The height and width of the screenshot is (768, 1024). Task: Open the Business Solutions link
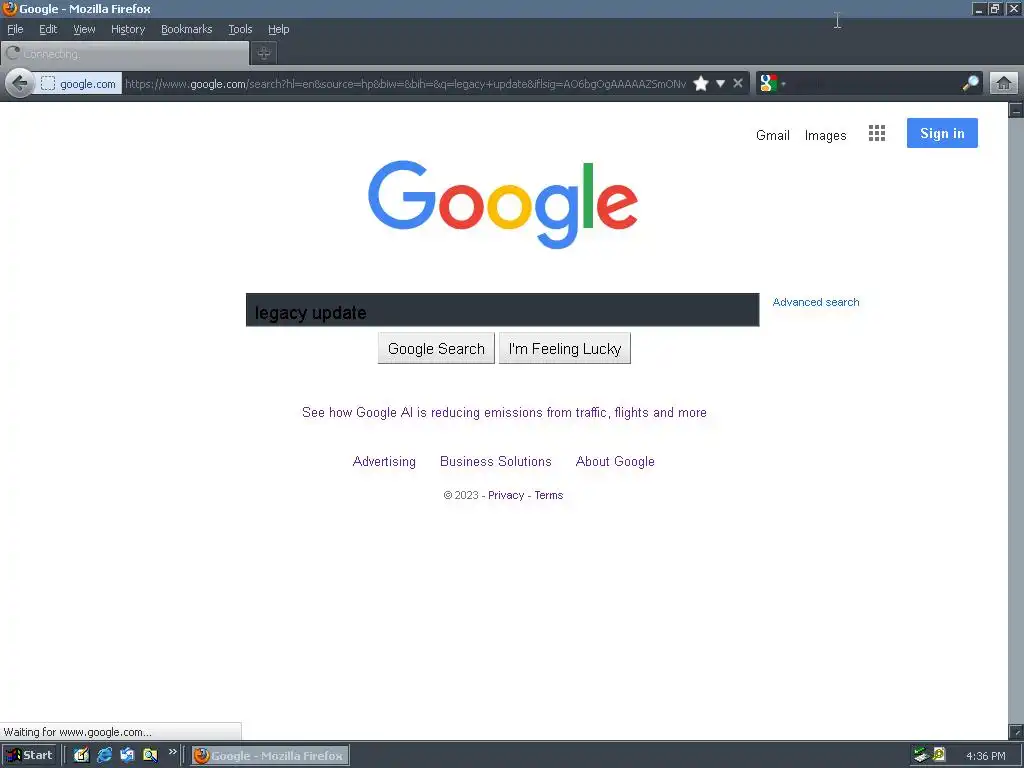(x=496, y=462)
